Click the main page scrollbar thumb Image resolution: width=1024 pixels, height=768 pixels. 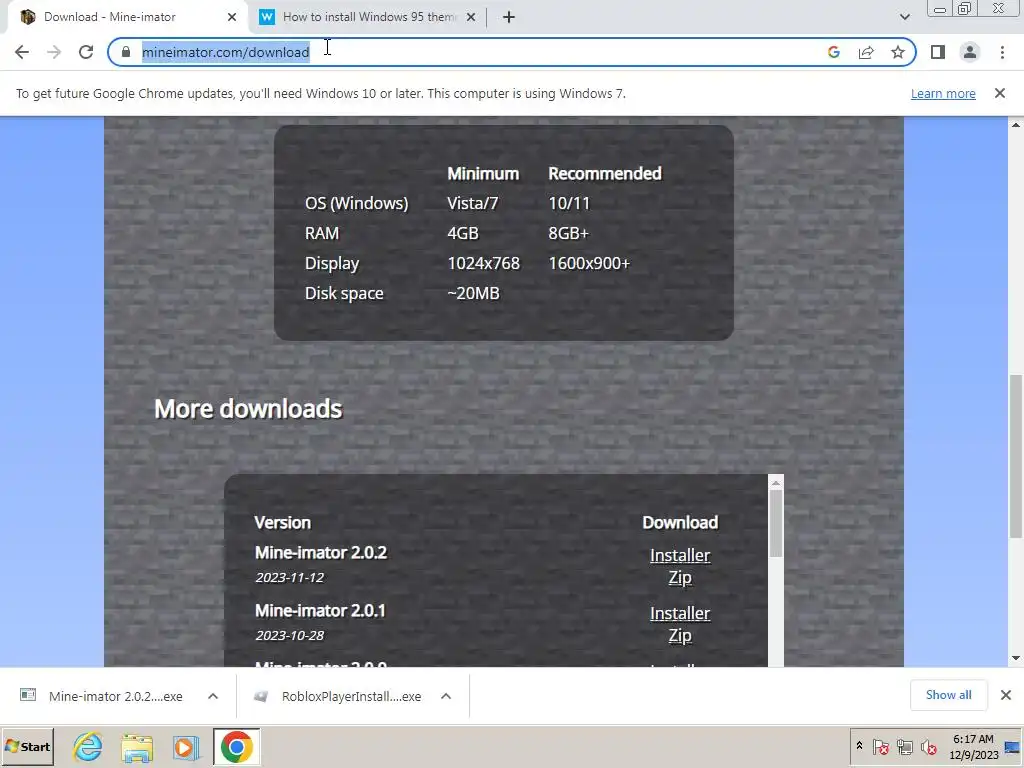click(1016, 456)
